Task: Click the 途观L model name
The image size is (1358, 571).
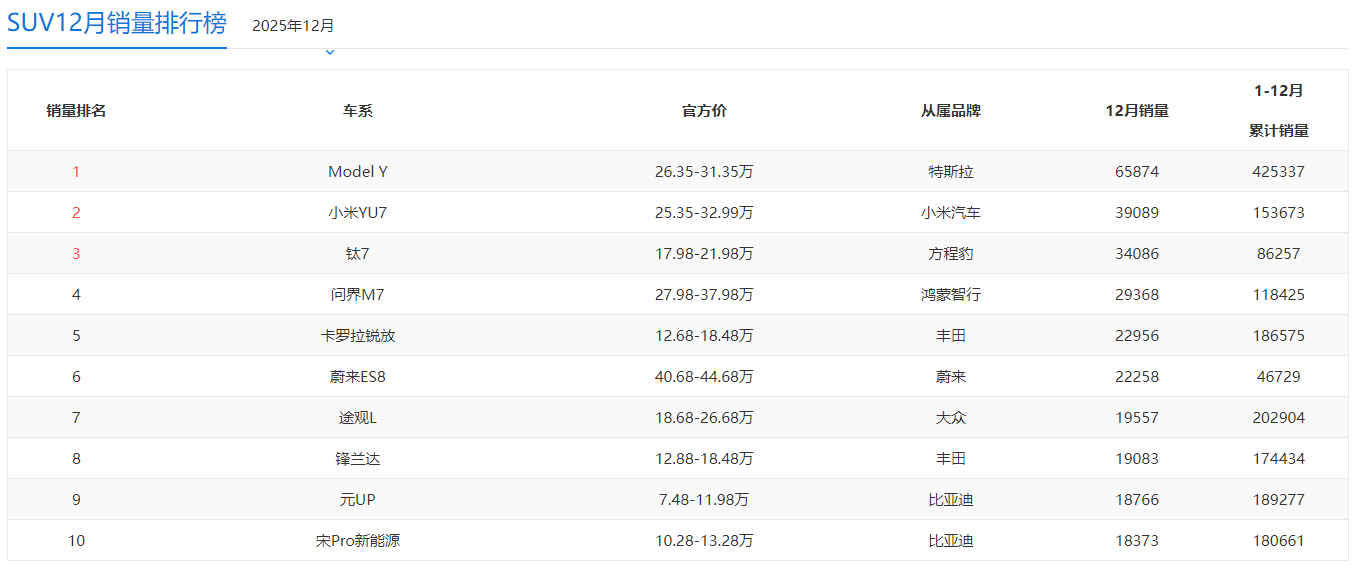Action: coord(358,418)
